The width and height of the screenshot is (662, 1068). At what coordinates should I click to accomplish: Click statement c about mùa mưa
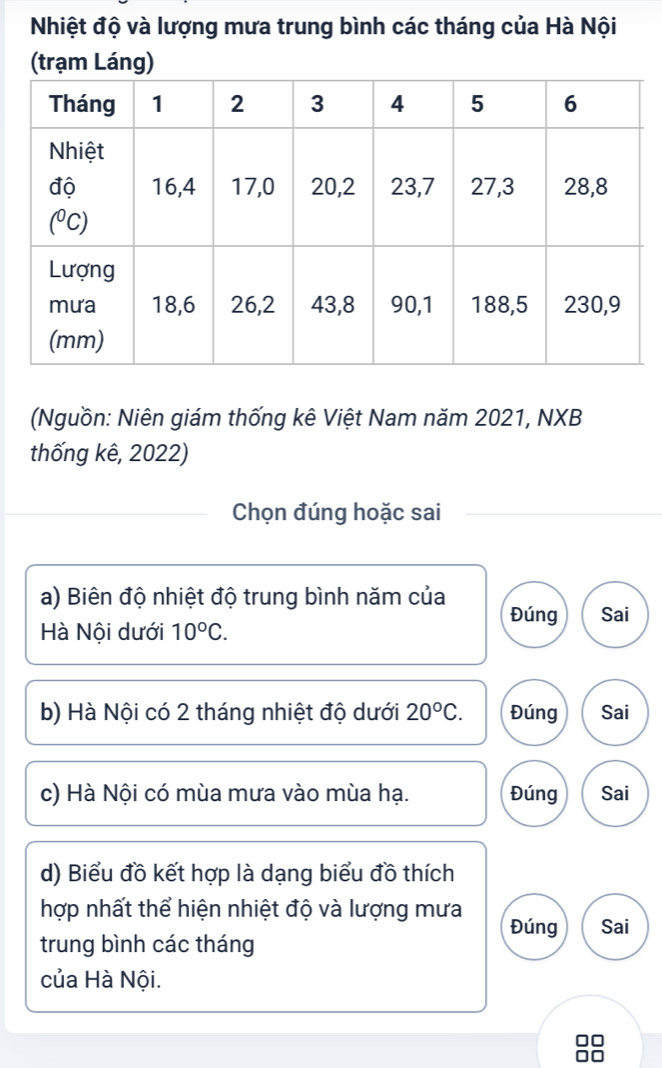256,794
